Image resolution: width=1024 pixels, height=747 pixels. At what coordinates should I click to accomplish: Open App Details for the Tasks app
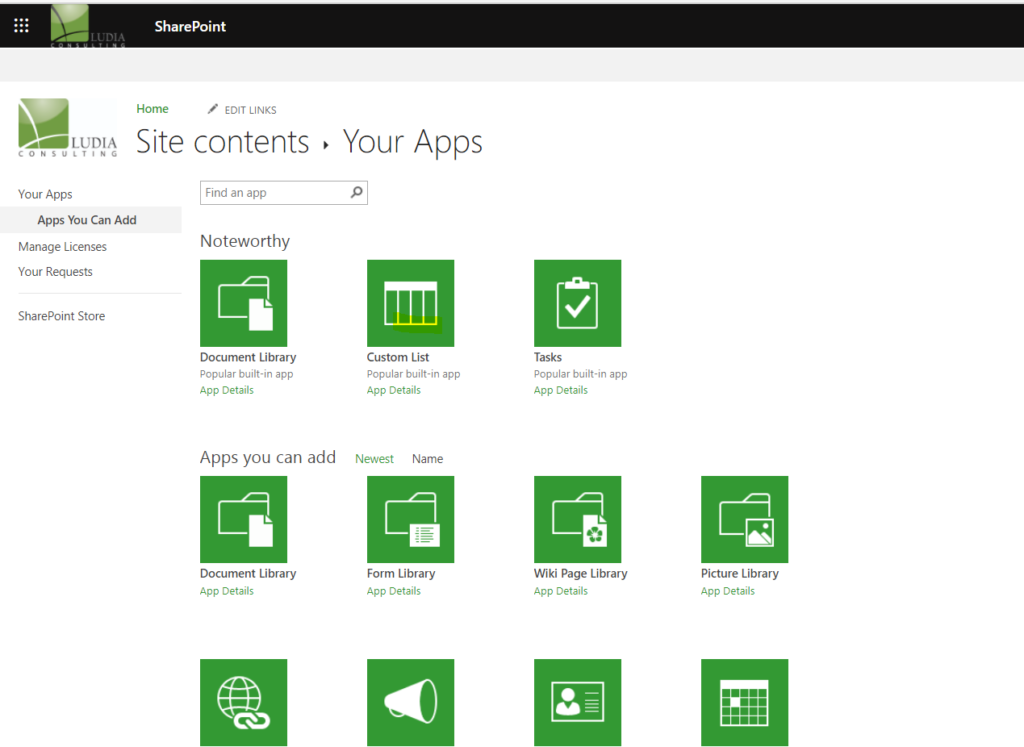tap(560, 390)
